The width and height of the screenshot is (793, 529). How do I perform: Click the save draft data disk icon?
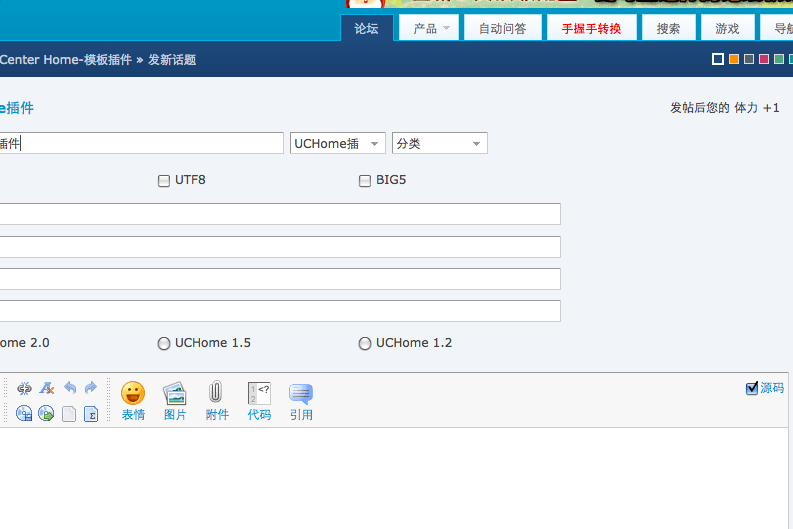[24, 414]
